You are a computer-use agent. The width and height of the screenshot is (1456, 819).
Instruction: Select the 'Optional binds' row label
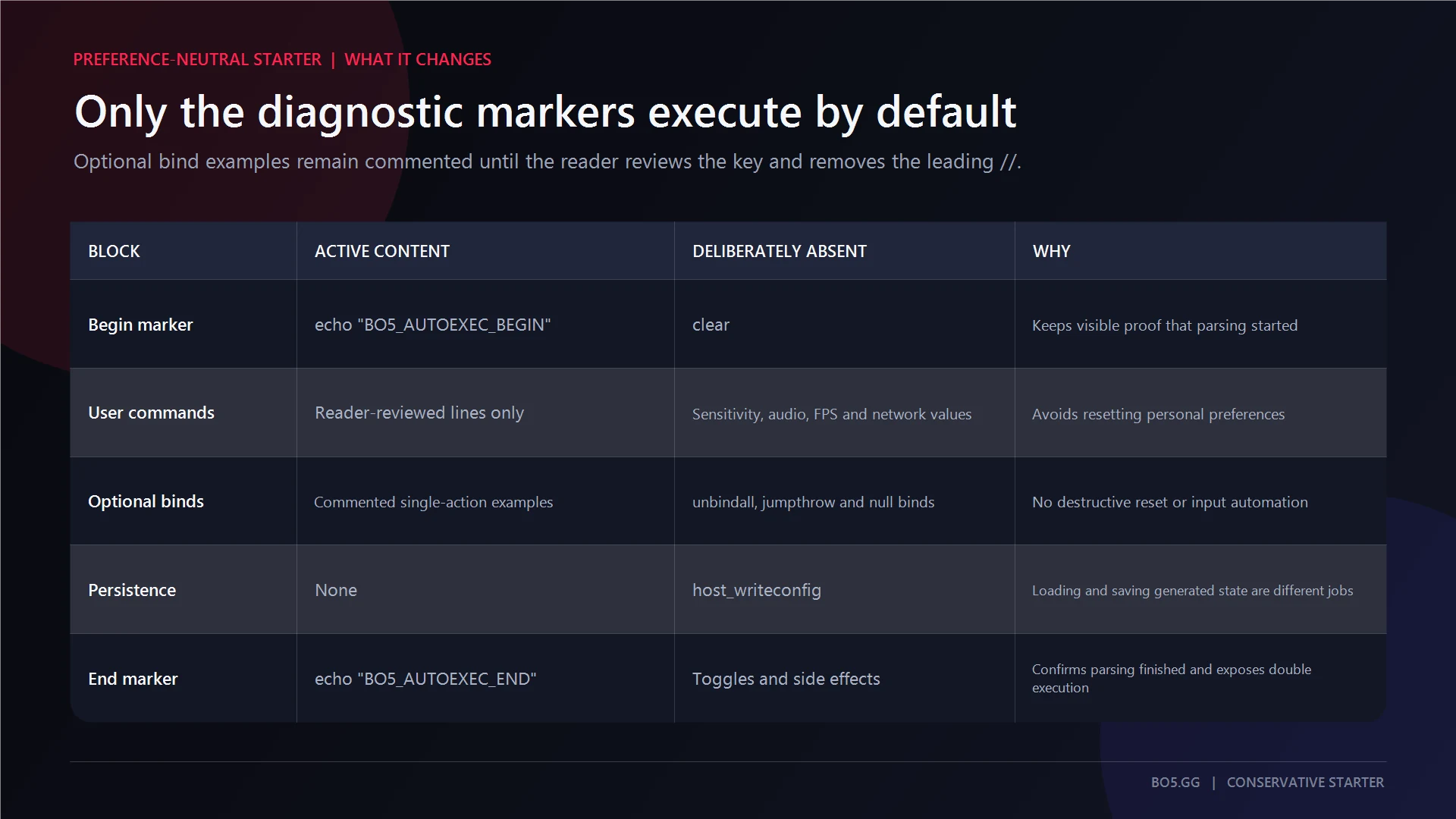(x=146, y=501)
